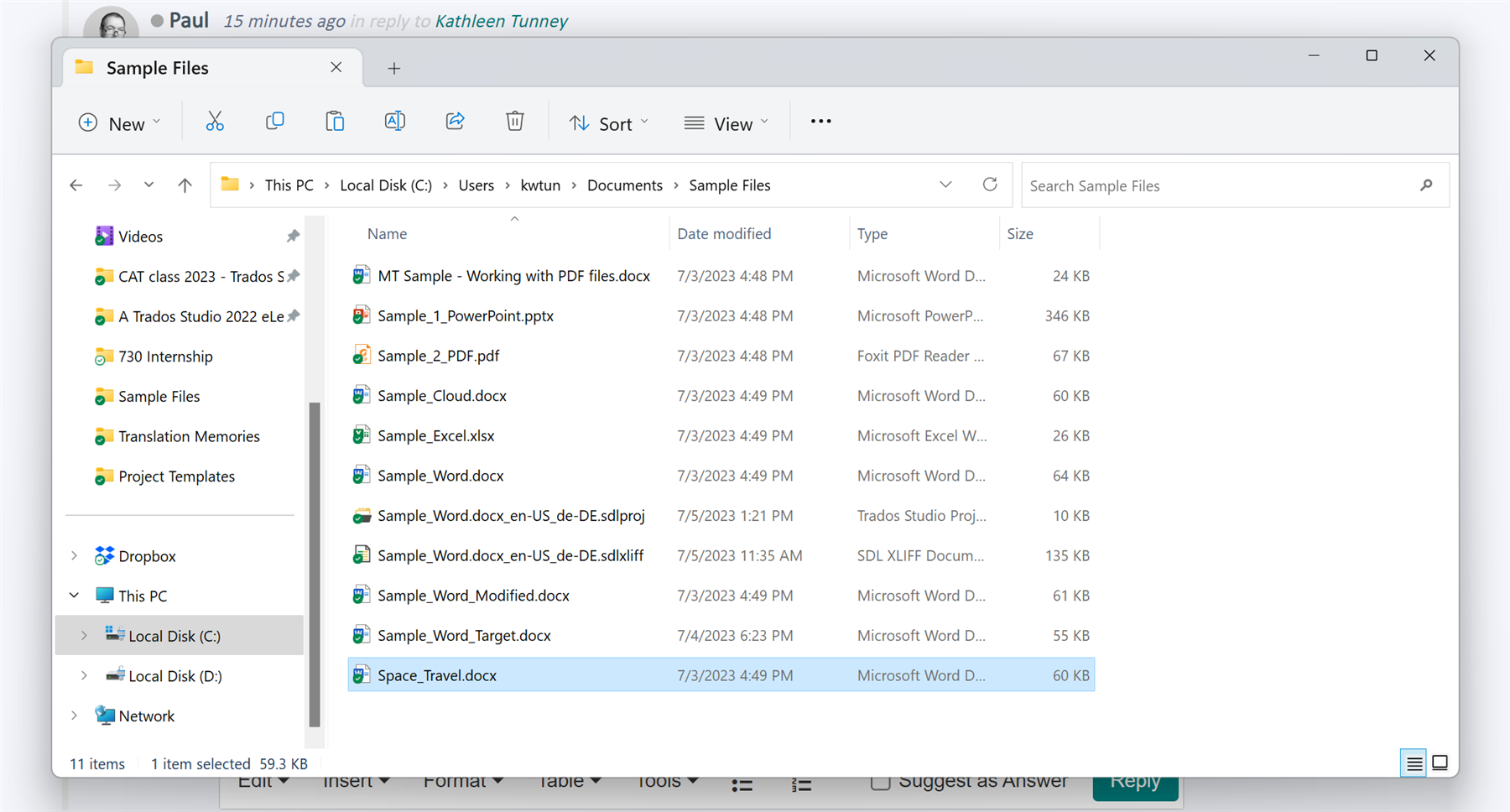Click Users in the breadcrumb path
This screenshot has width=1510, height=812.
point(476,185)
